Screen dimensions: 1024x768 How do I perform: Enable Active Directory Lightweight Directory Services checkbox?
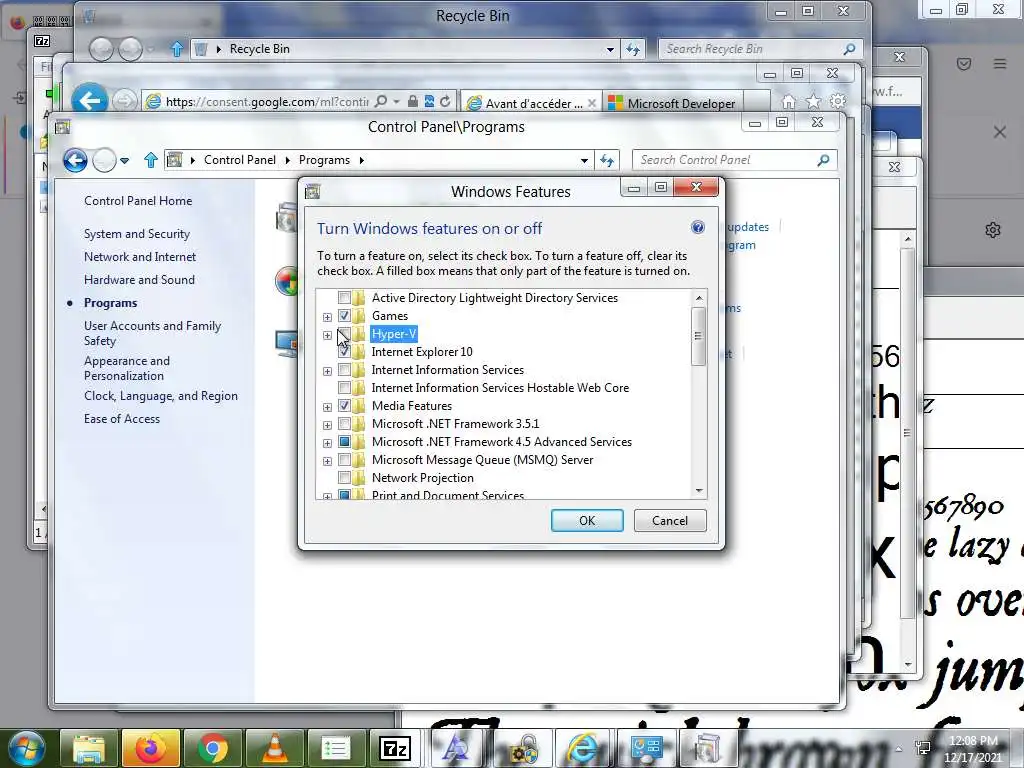(x=344, y=298)
